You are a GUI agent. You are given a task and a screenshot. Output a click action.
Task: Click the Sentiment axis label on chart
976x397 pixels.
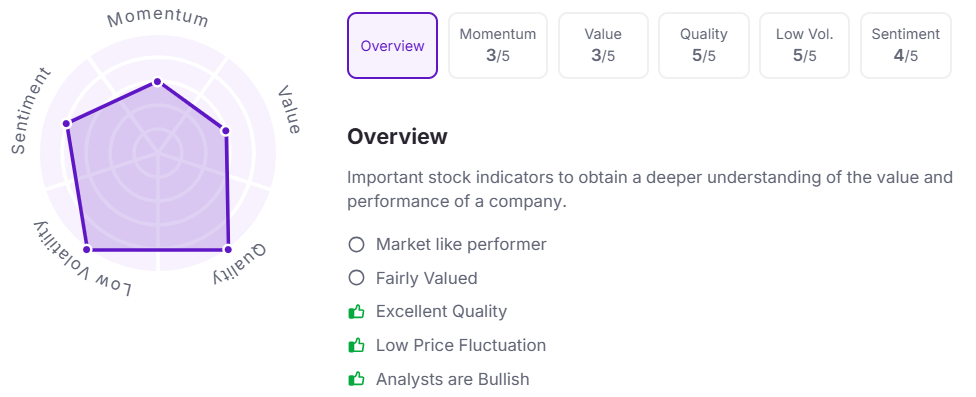30,111
